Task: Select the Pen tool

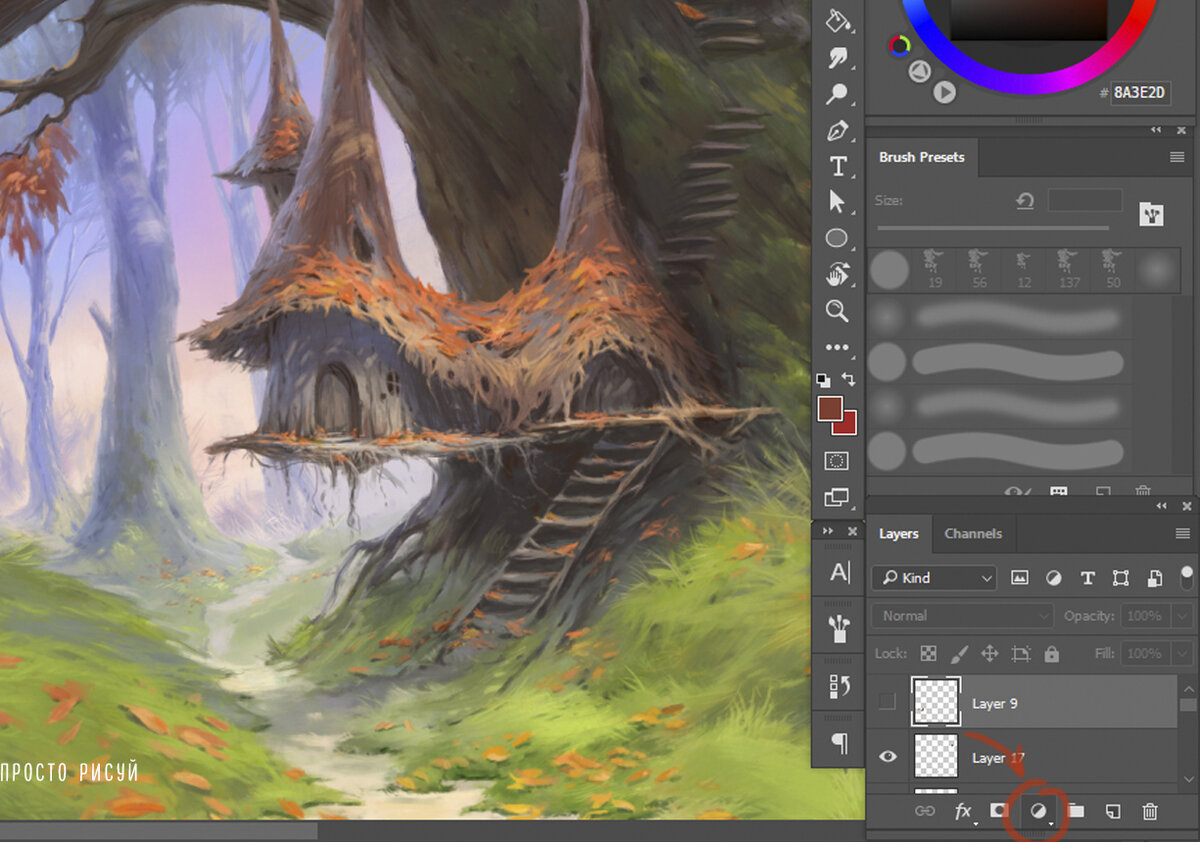Action: click(837, 131)
